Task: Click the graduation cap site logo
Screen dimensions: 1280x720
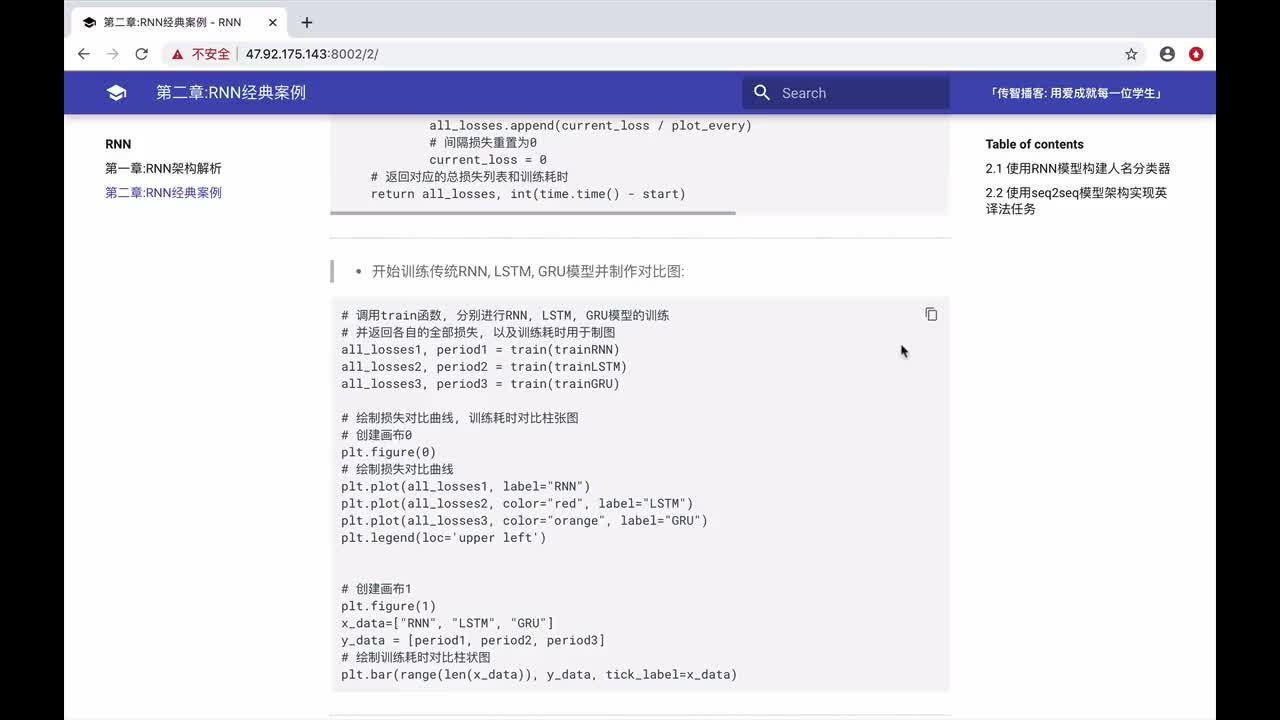Action: (x=116, y=93)
